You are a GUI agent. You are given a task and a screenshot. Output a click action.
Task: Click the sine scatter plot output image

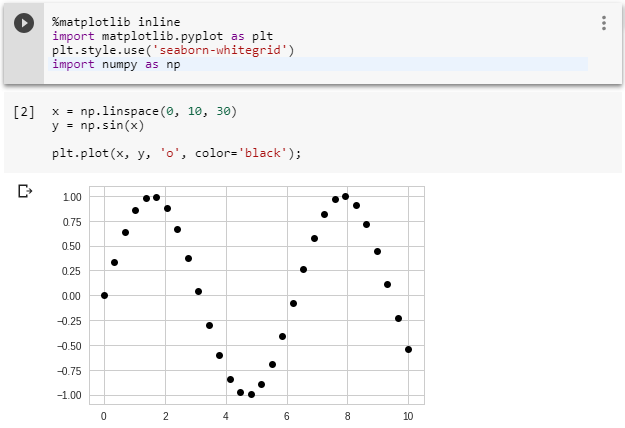[240, 304]
